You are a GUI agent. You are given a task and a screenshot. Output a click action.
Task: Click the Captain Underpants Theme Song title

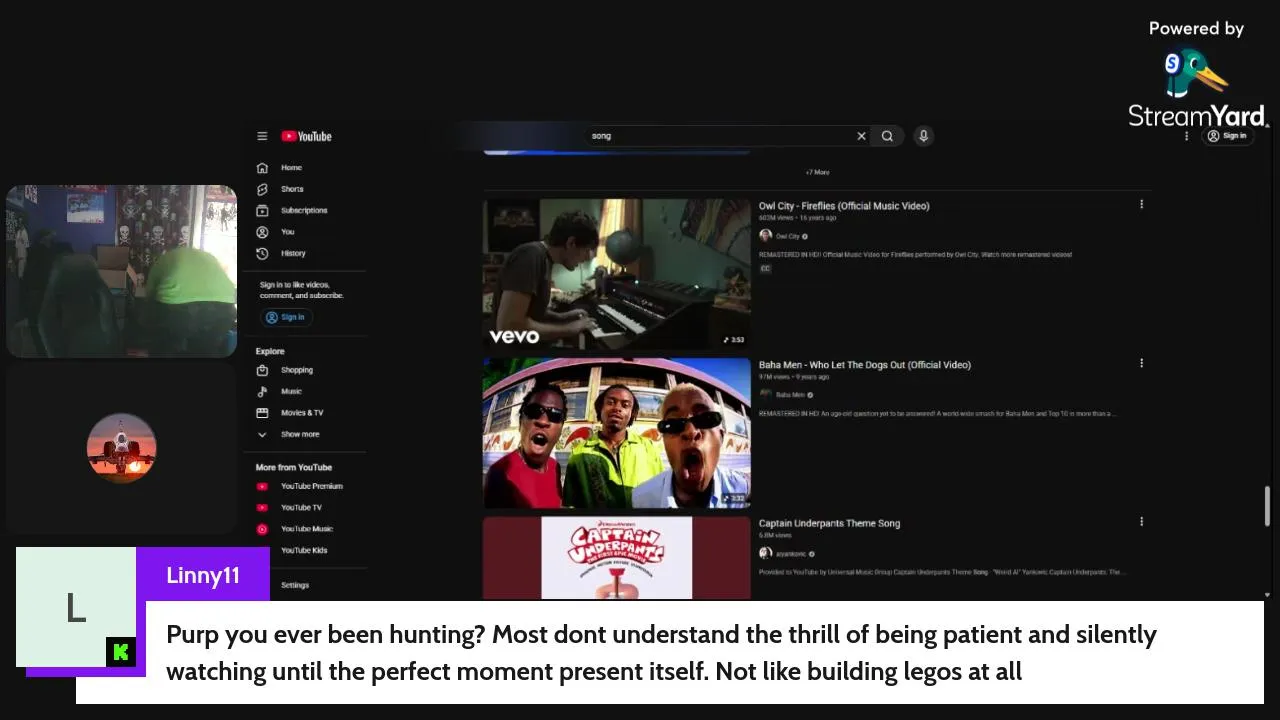tap(829, 523)
